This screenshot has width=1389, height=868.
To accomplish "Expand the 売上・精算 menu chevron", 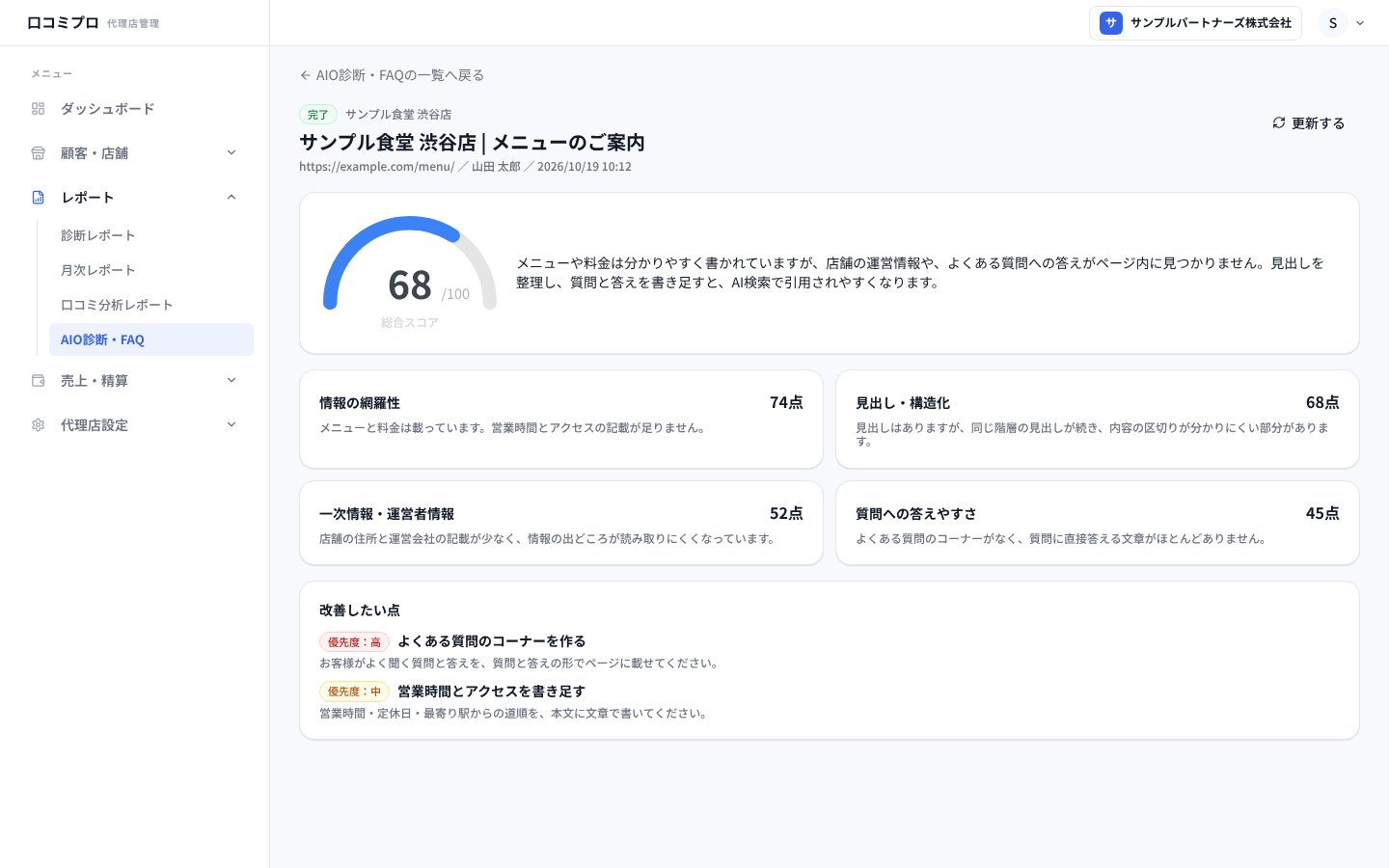I will pos(231,380).
